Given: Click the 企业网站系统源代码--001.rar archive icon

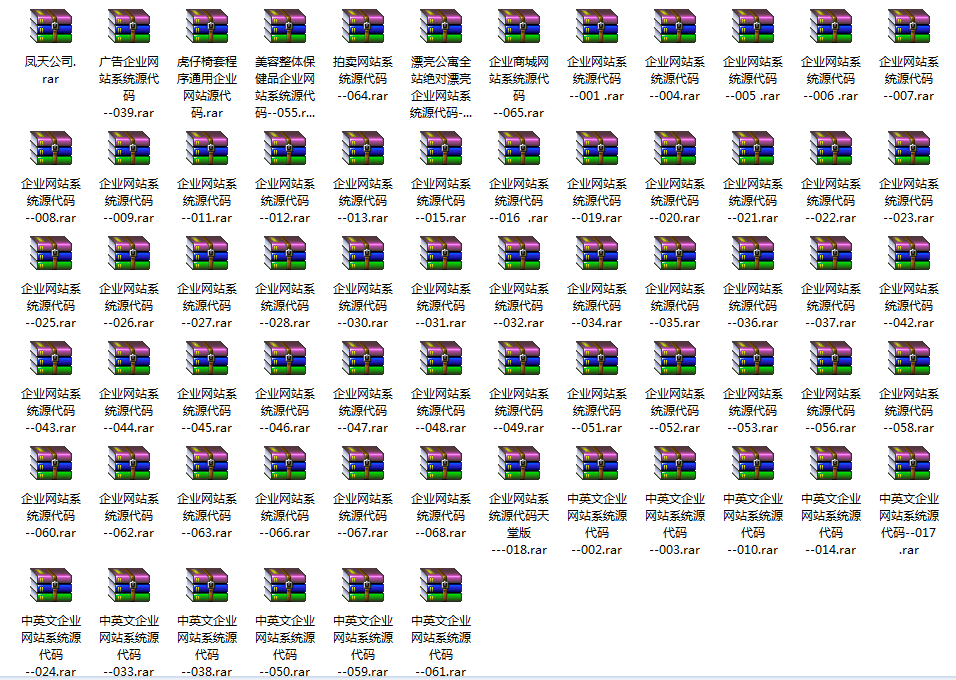Looking at the screenshot, I should pyautogui.click(x=597, y=27).
